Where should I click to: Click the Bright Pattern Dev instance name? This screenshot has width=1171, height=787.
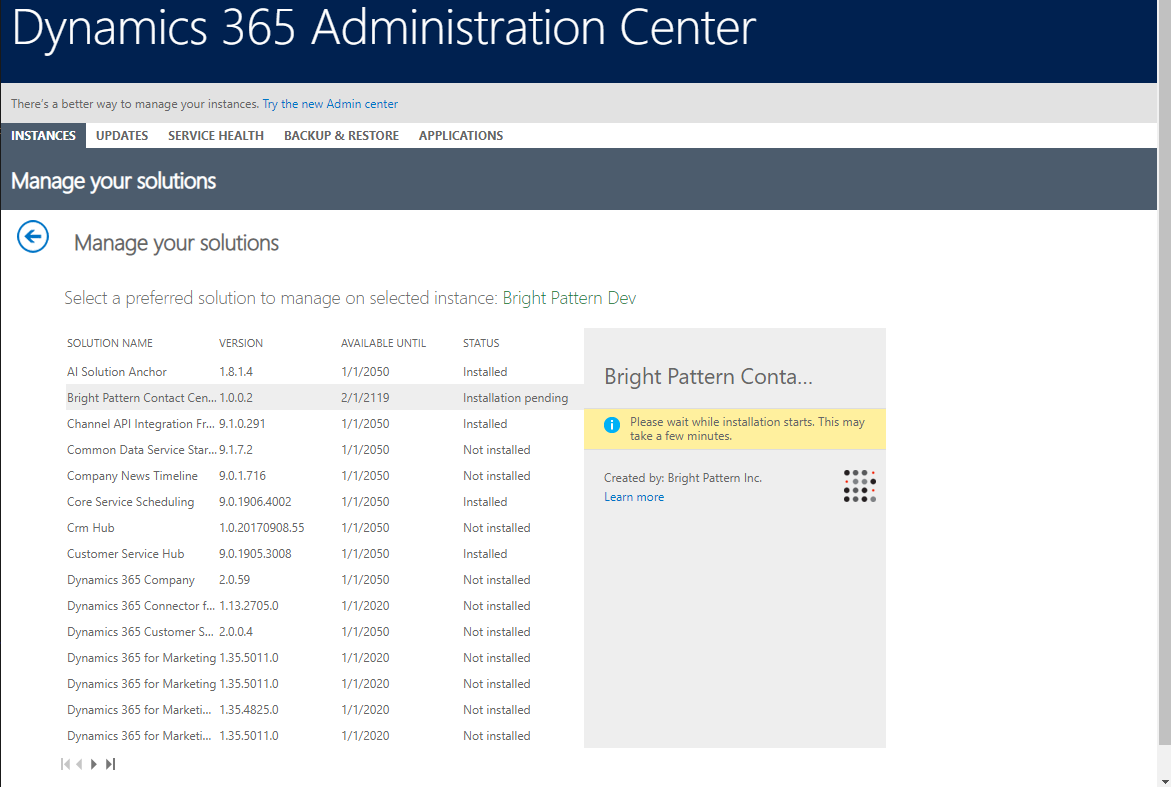click(569, 298)
